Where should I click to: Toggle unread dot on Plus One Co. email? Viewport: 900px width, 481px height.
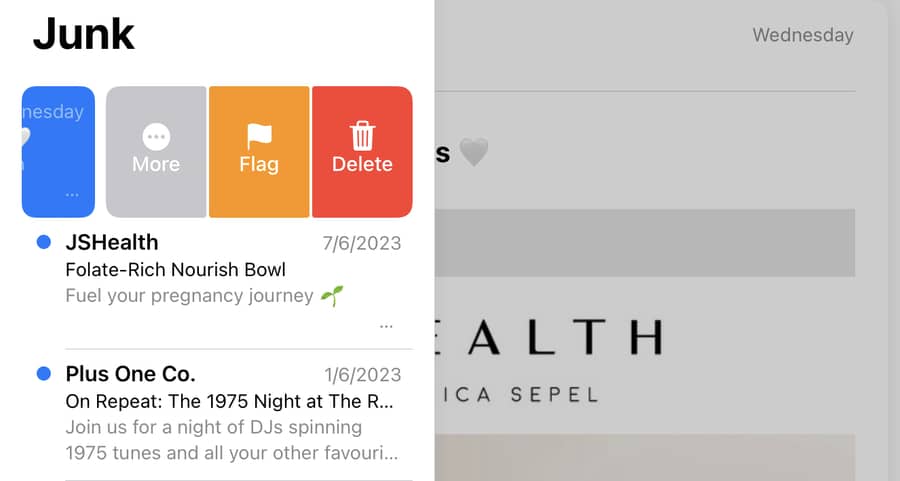click(x=44, y=374)
